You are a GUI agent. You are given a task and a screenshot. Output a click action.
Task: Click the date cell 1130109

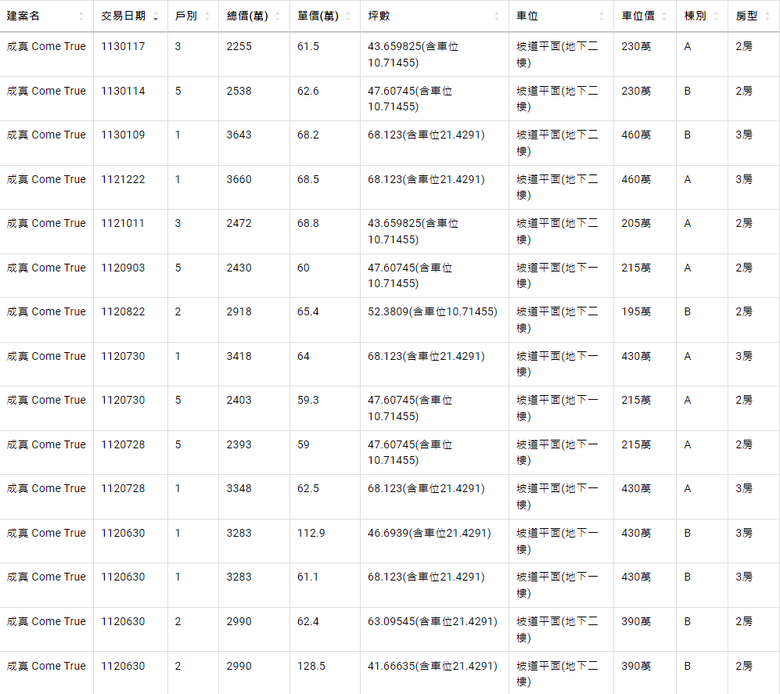click(123, 135)
